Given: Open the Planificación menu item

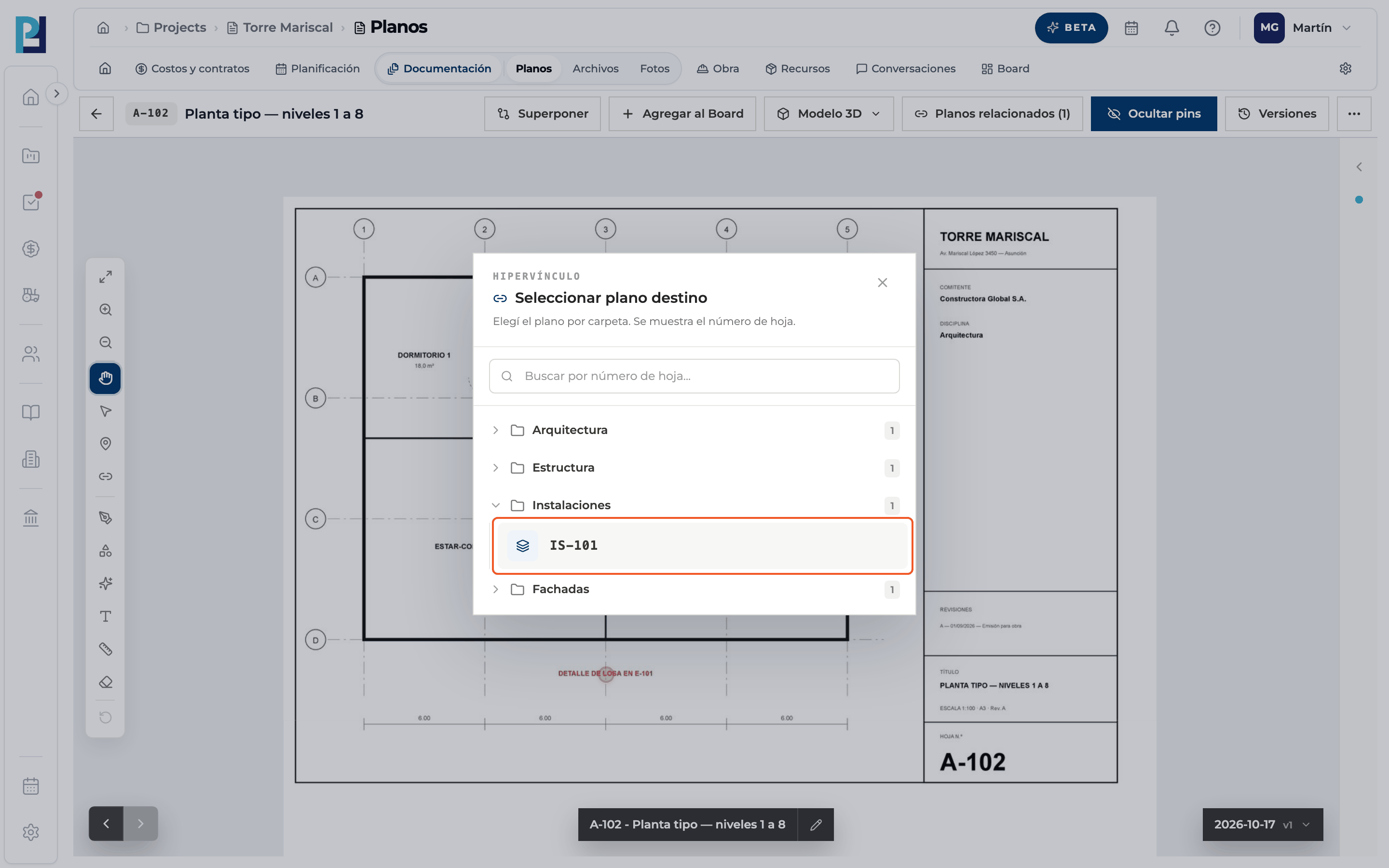Looking at the screenshot, I should click(x=317, y=68).
